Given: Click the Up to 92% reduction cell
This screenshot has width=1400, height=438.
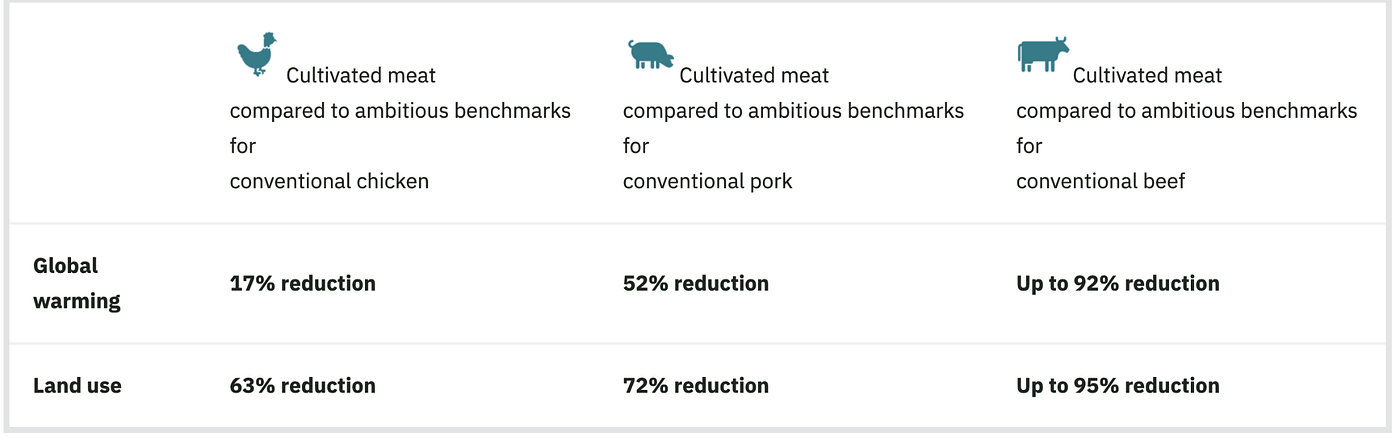Looking at the screenshot, I should (x=1118, y=283).
